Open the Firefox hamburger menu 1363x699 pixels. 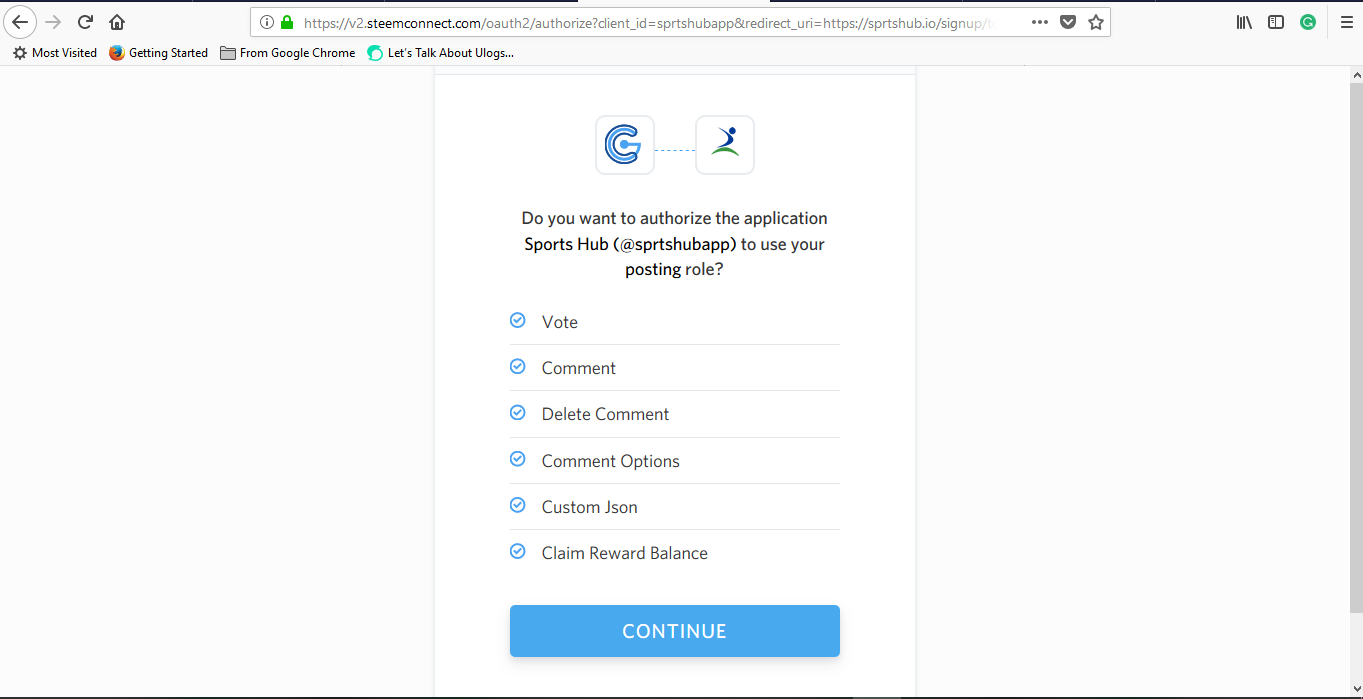[x=1346, y=22]
